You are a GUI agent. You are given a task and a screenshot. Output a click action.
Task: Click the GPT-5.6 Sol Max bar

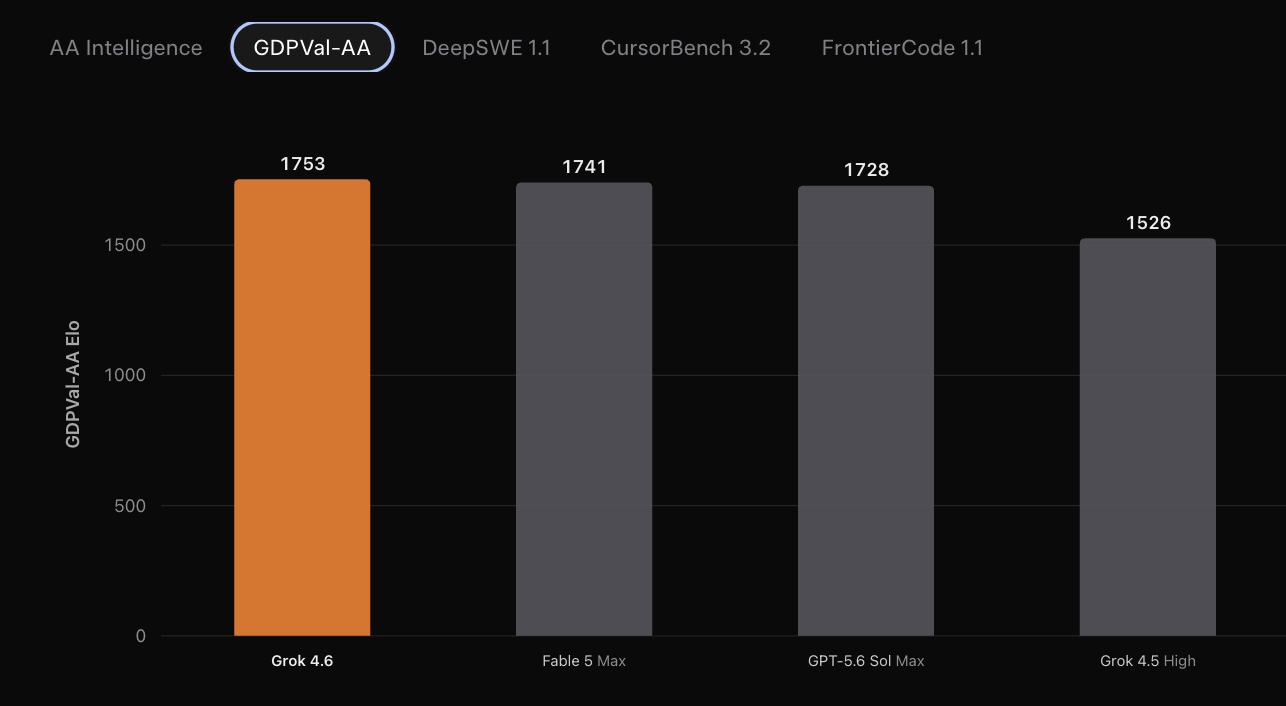[x=866, y=411]
